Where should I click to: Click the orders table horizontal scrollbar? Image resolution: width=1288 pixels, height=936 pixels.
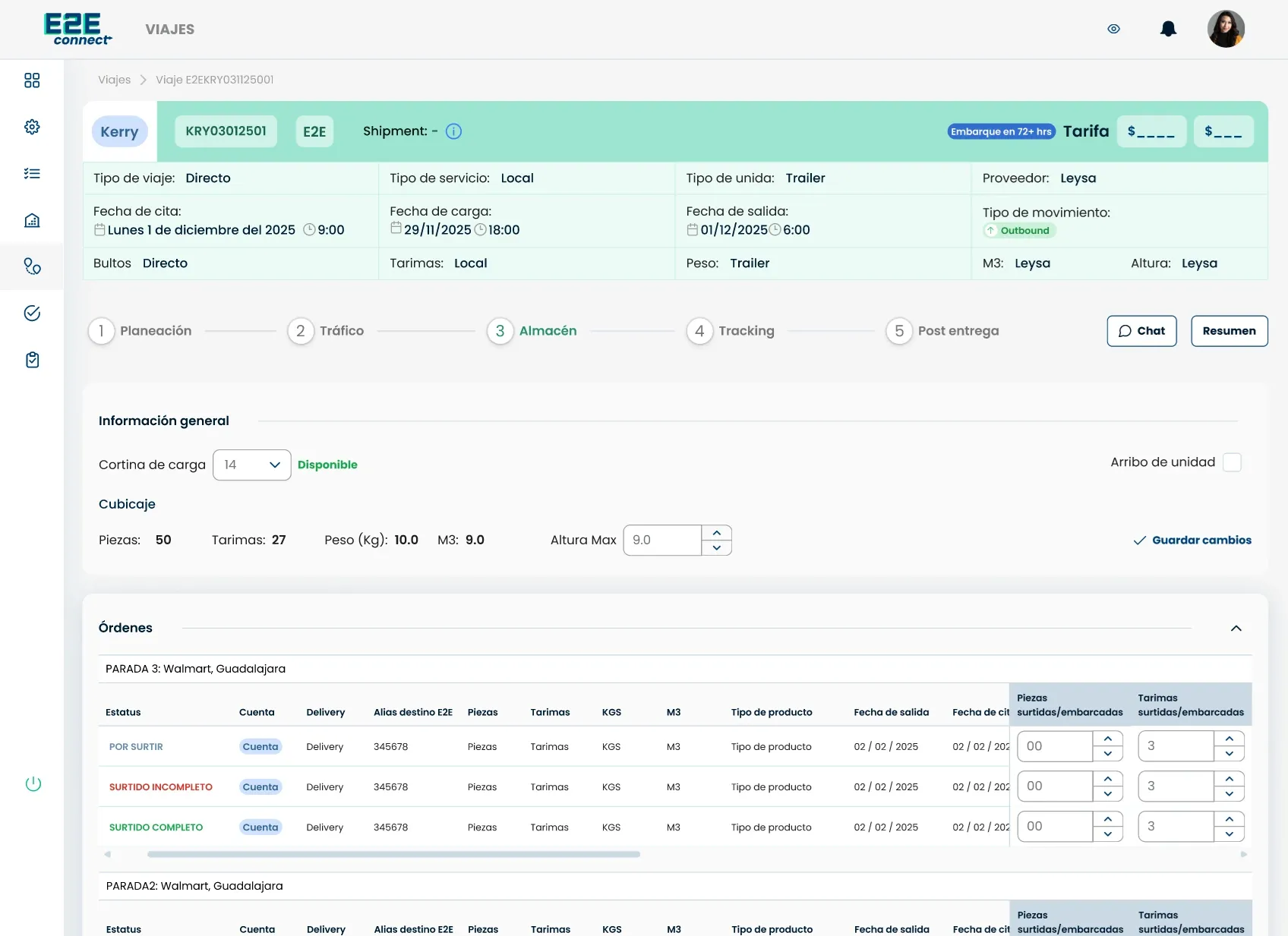click(x=393, y=854)
